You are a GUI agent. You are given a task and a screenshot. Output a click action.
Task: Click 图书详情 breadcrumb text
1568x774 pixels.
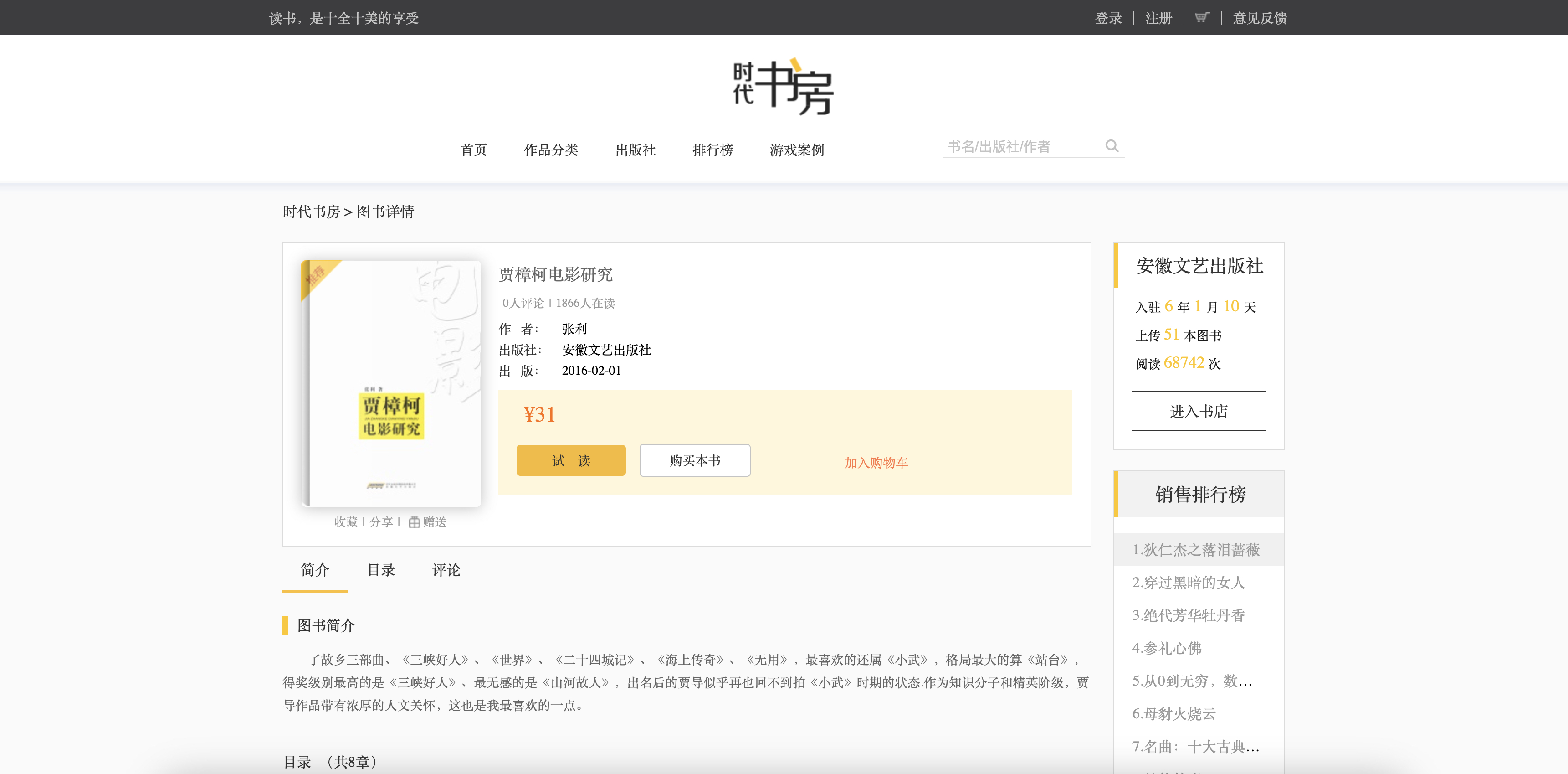point(385,212)
